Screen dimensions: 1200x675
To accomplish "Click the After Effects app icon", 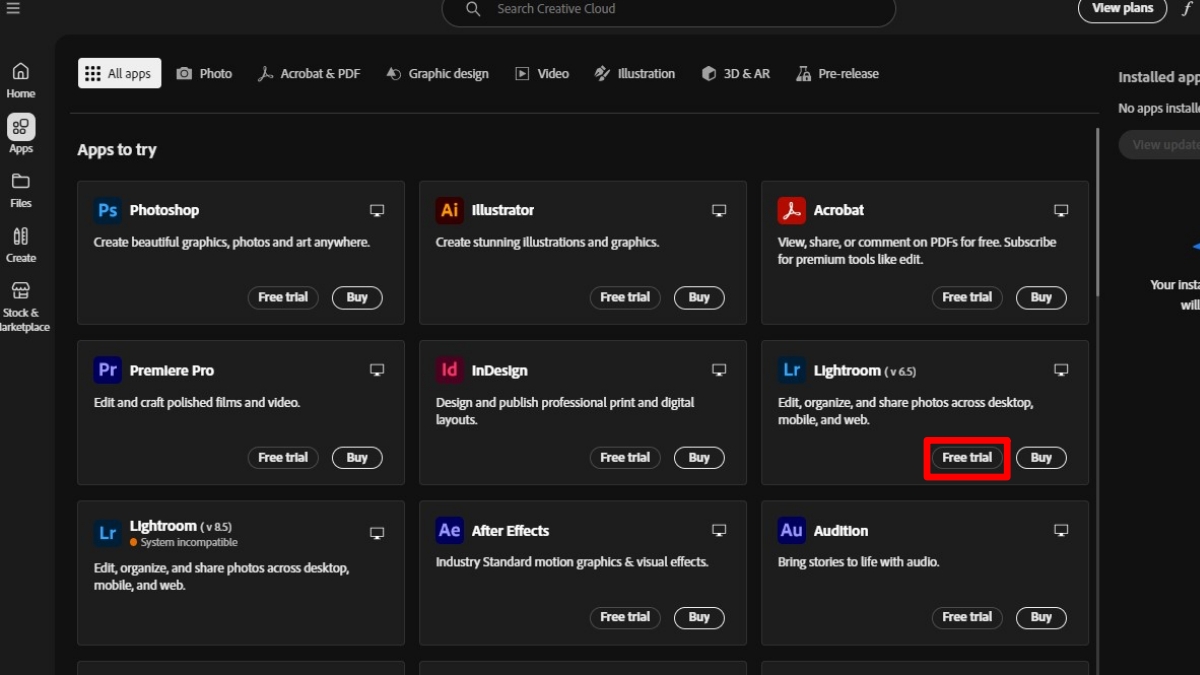I will (449, 530).
